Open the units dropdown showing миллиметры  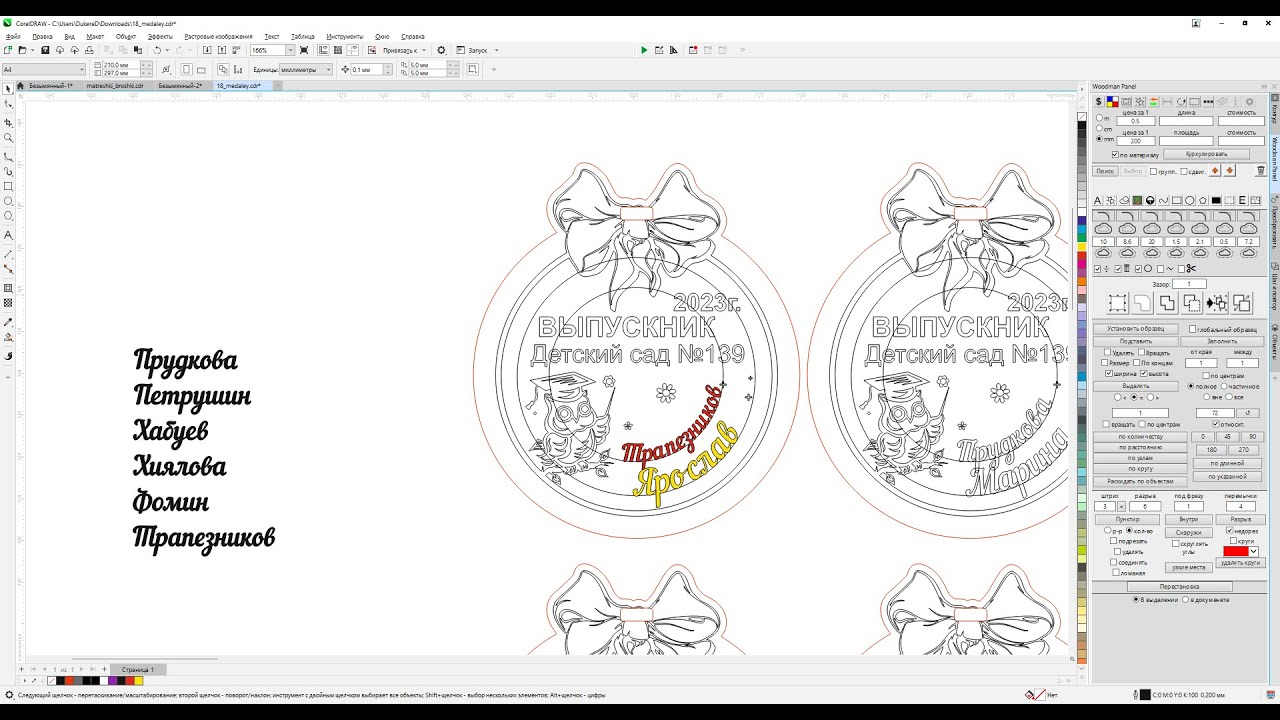pyautogui.click(x=328, y=70)
